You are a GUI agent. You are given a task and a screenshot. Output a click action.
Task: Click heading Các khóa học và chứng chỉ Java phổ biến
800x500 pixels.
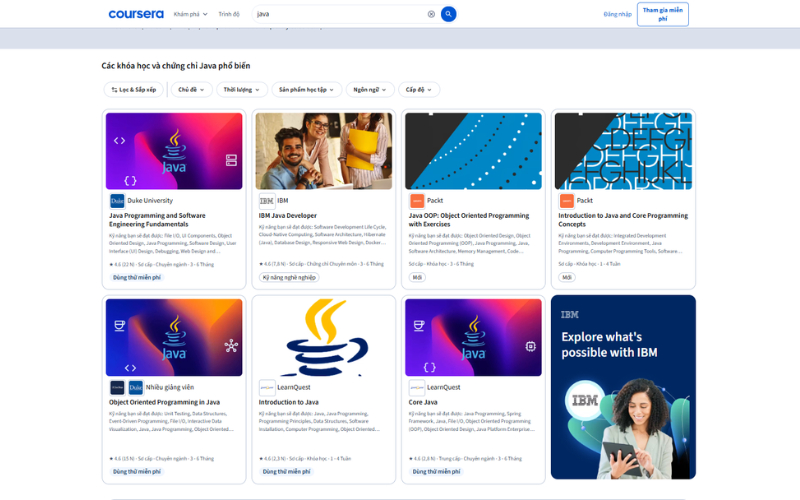pyautogui.click(x=176, y=66)
